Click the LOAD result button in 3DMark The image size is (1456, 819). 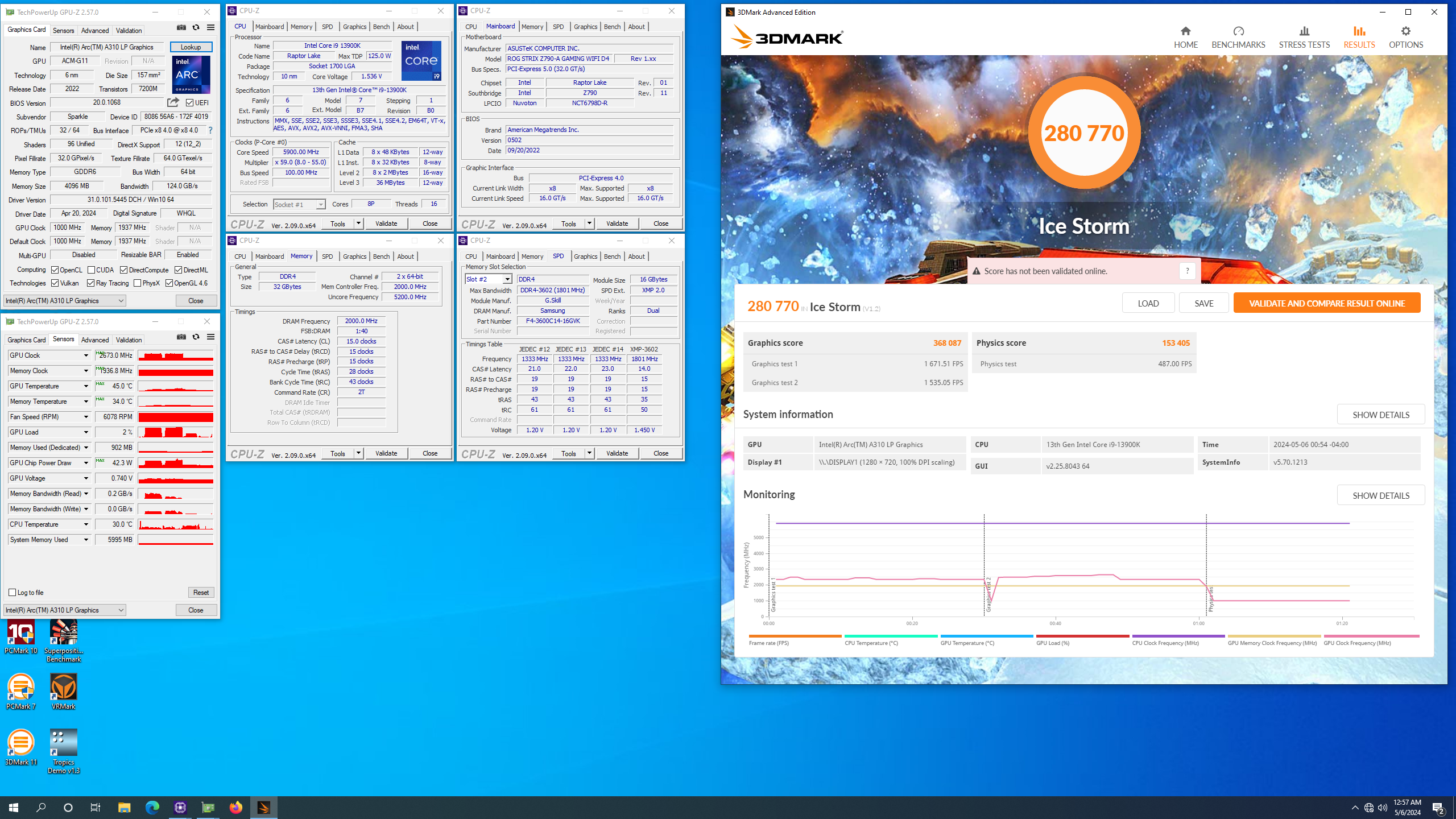click(x=1148, y=303)
